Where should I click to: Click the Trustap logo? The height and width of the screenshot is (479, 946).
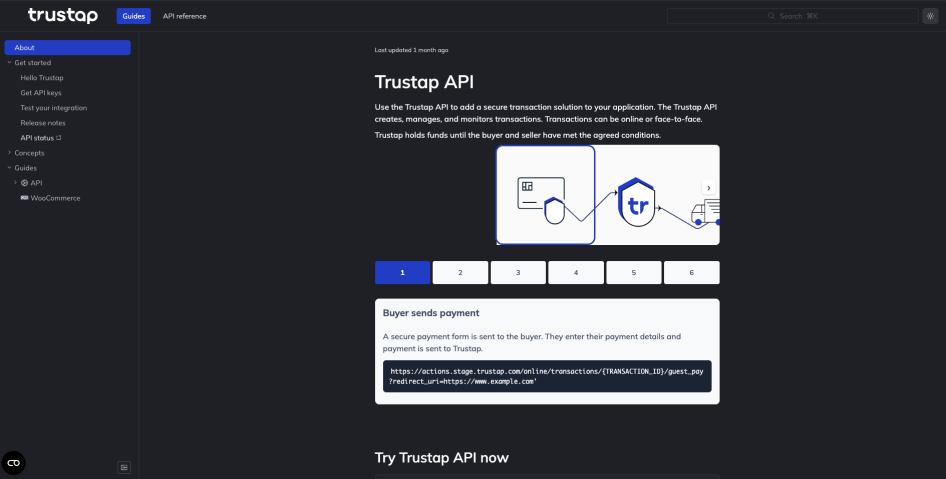[63, 16]
